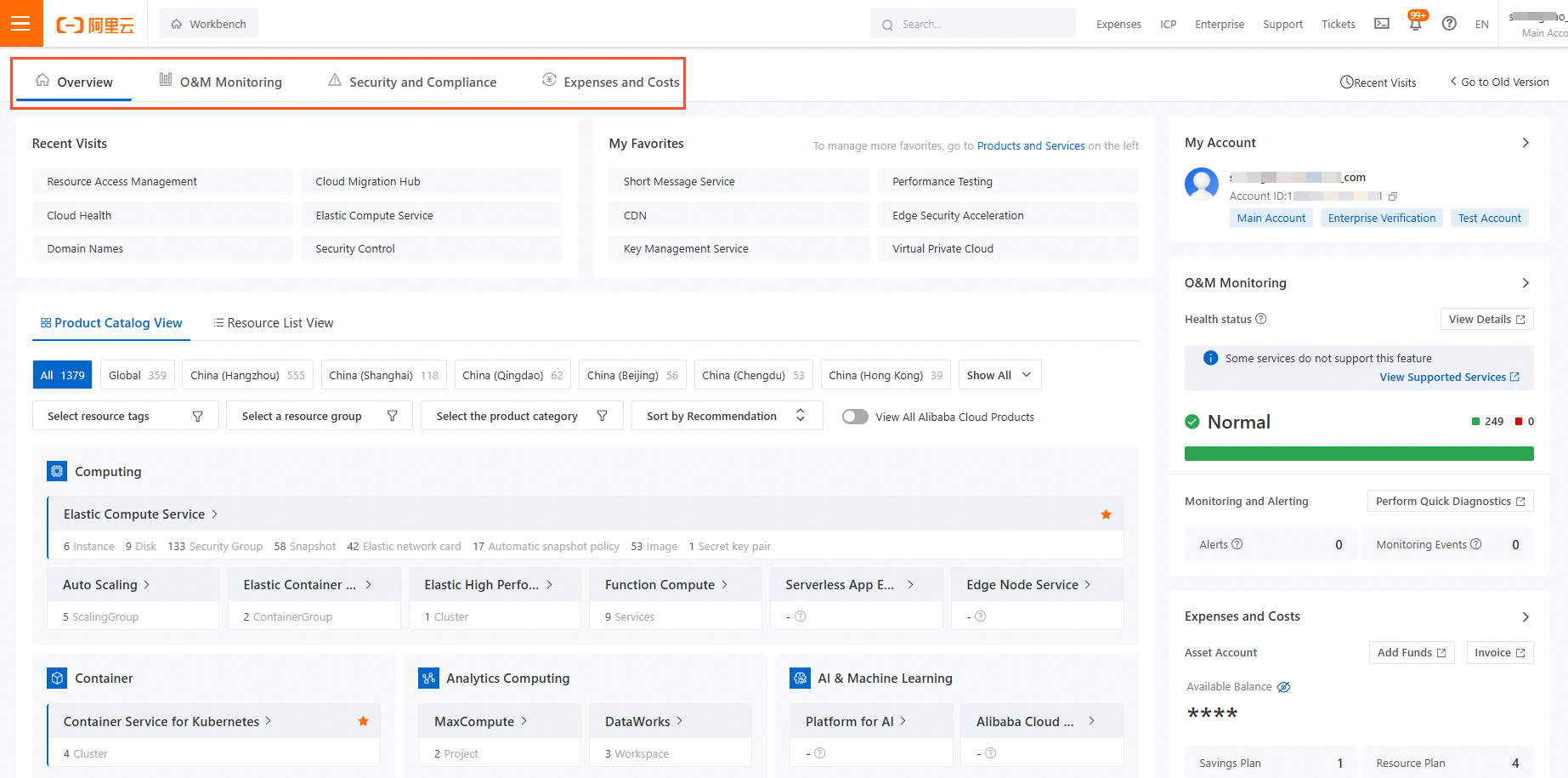Open Select resource tags filter
This screenshot has width=1568, height=778.
(125, 416)
